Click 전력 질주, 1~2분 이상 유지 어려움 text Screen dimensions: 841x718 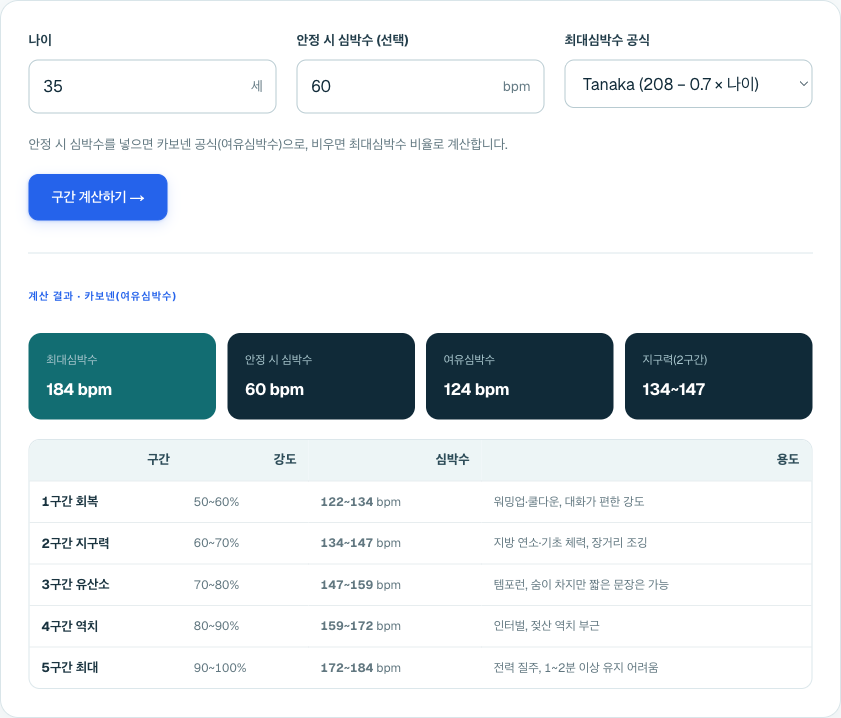pos(576,668)
